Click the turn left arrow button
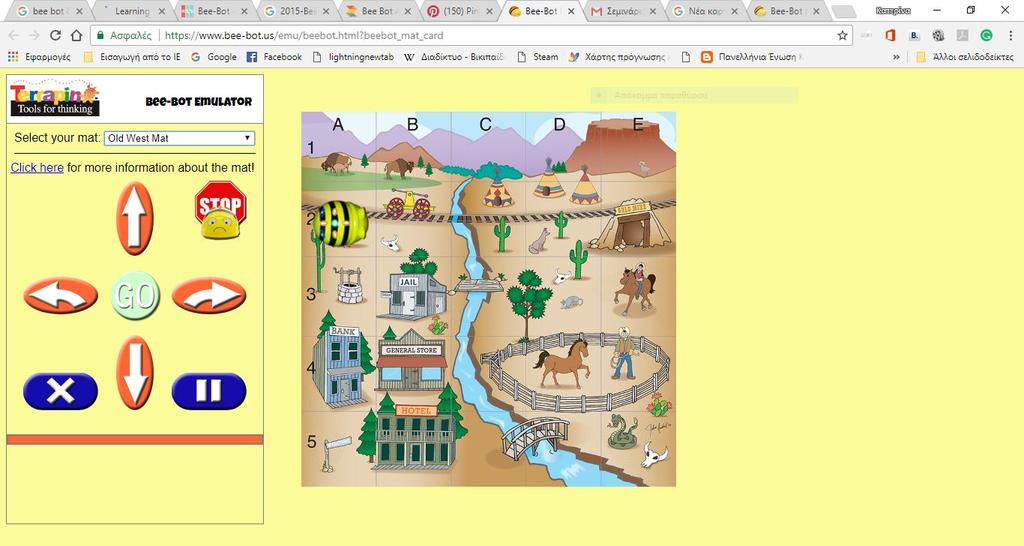The height and width of the screenshot is (546, 1024). [61, 295]
